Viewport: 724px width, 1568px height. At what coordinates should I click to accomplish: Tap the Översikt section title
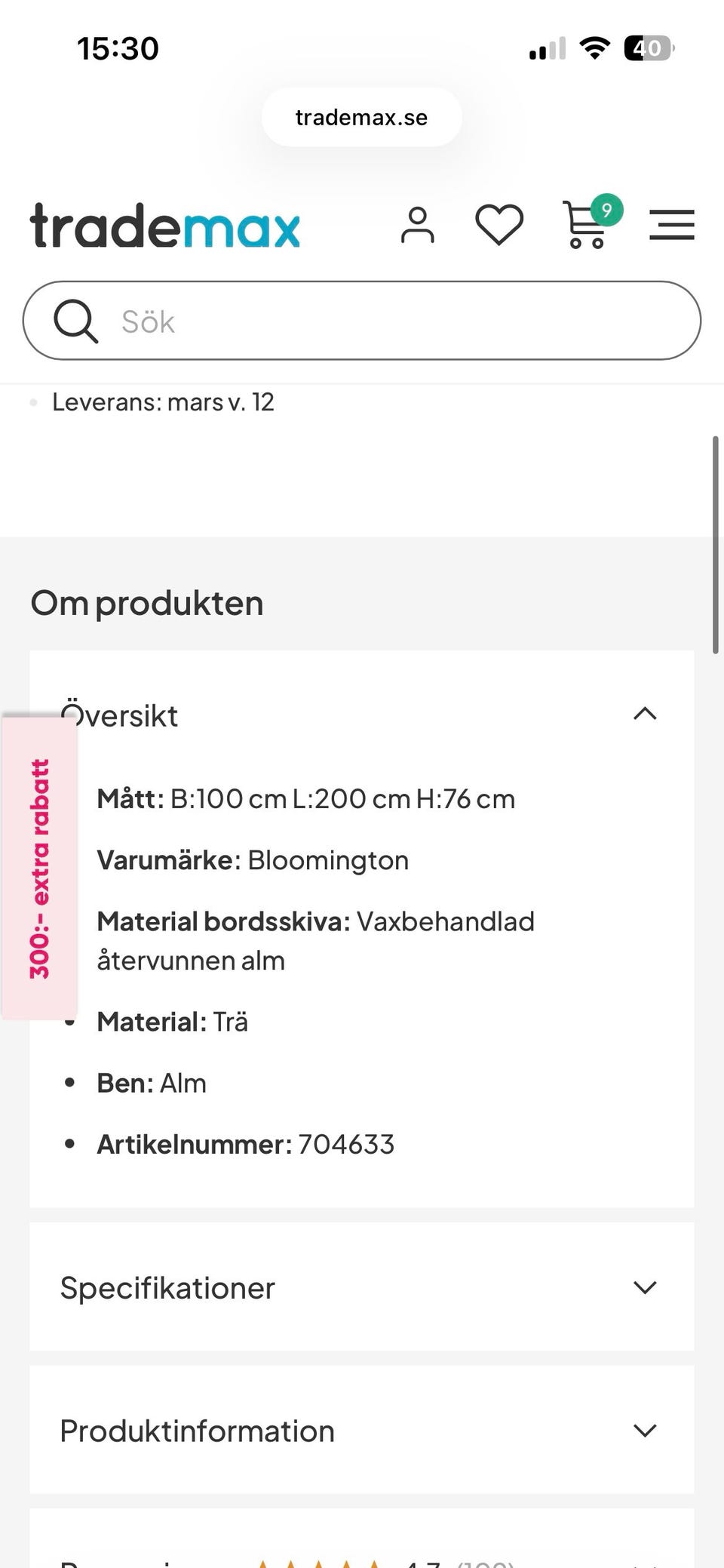tap(121, 715)
